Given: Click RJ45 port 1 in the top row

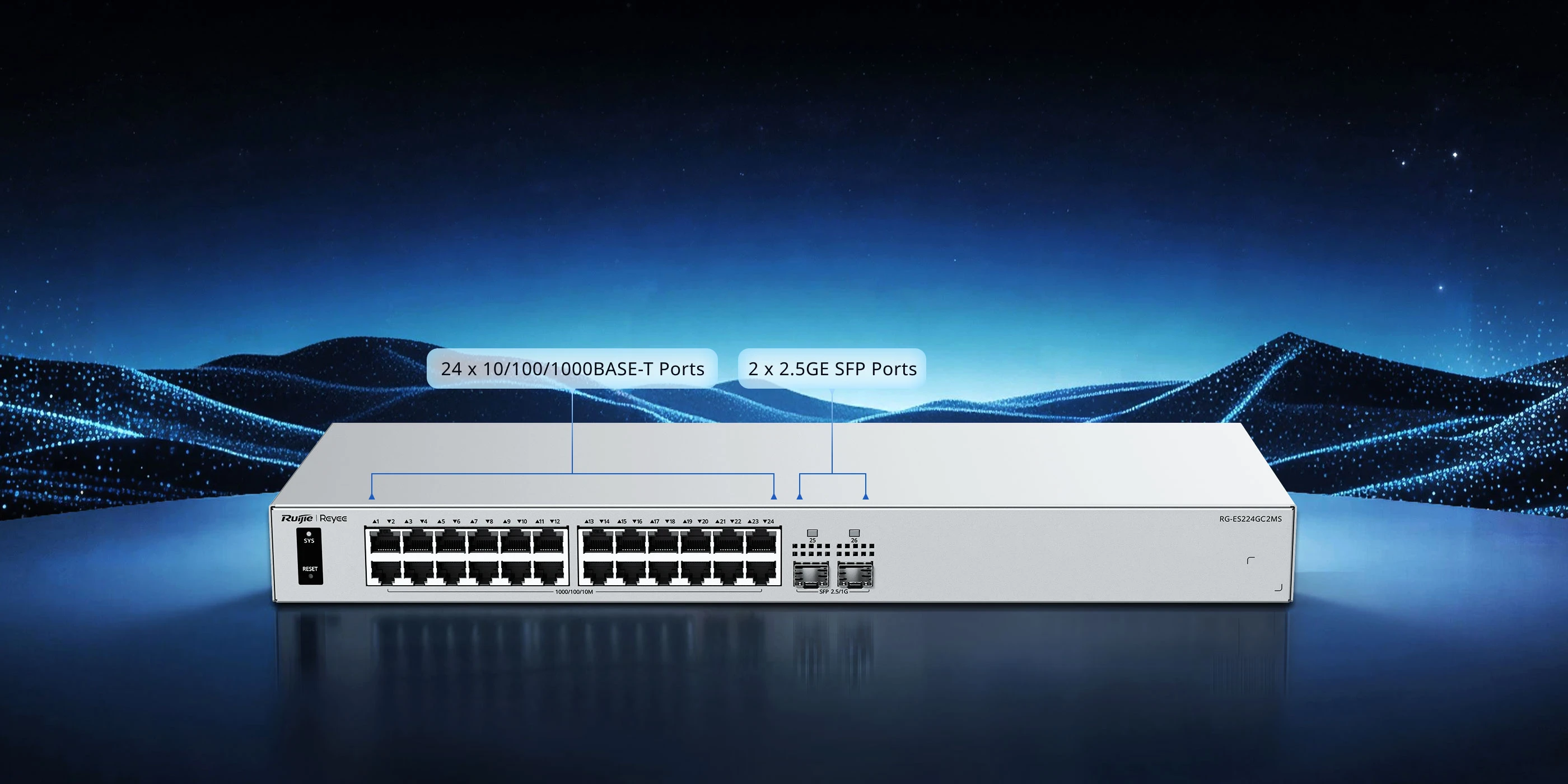Looking at the screenshot, I should 385,542.
